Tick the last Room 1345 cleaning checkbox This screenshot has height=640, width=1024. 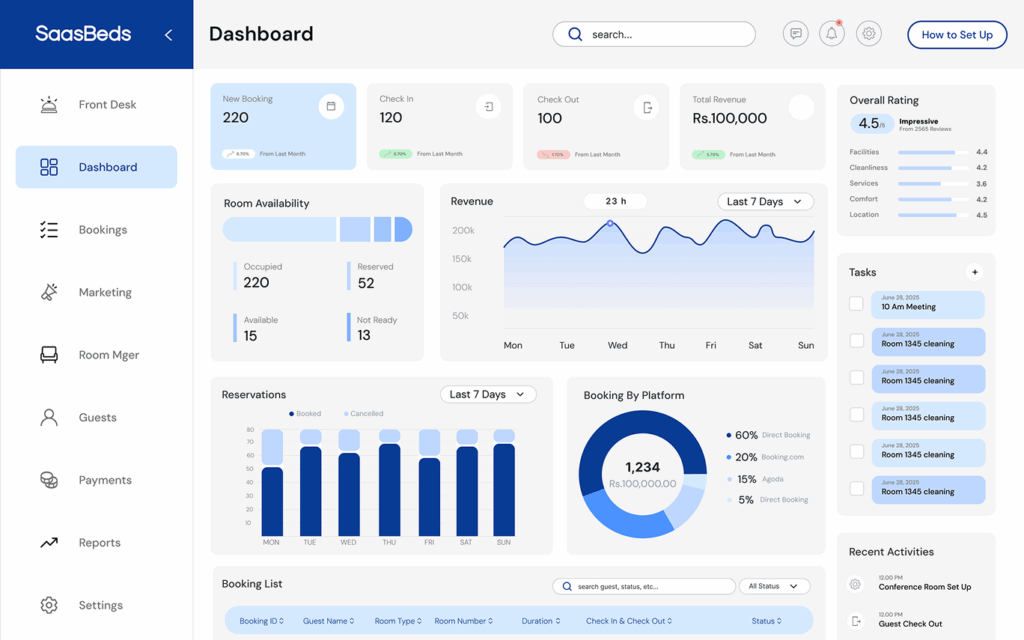tap(856, 489)
